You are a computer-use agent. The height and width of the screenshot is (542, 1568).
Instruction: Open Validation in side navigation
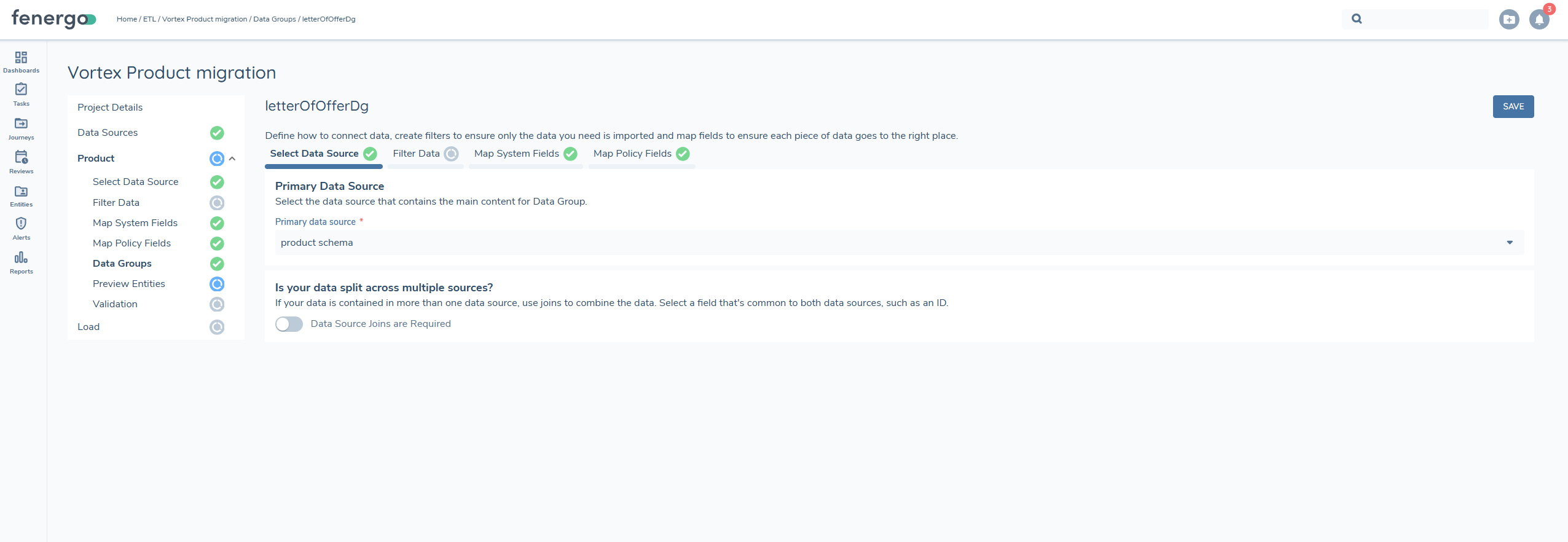tap(115, 304)
